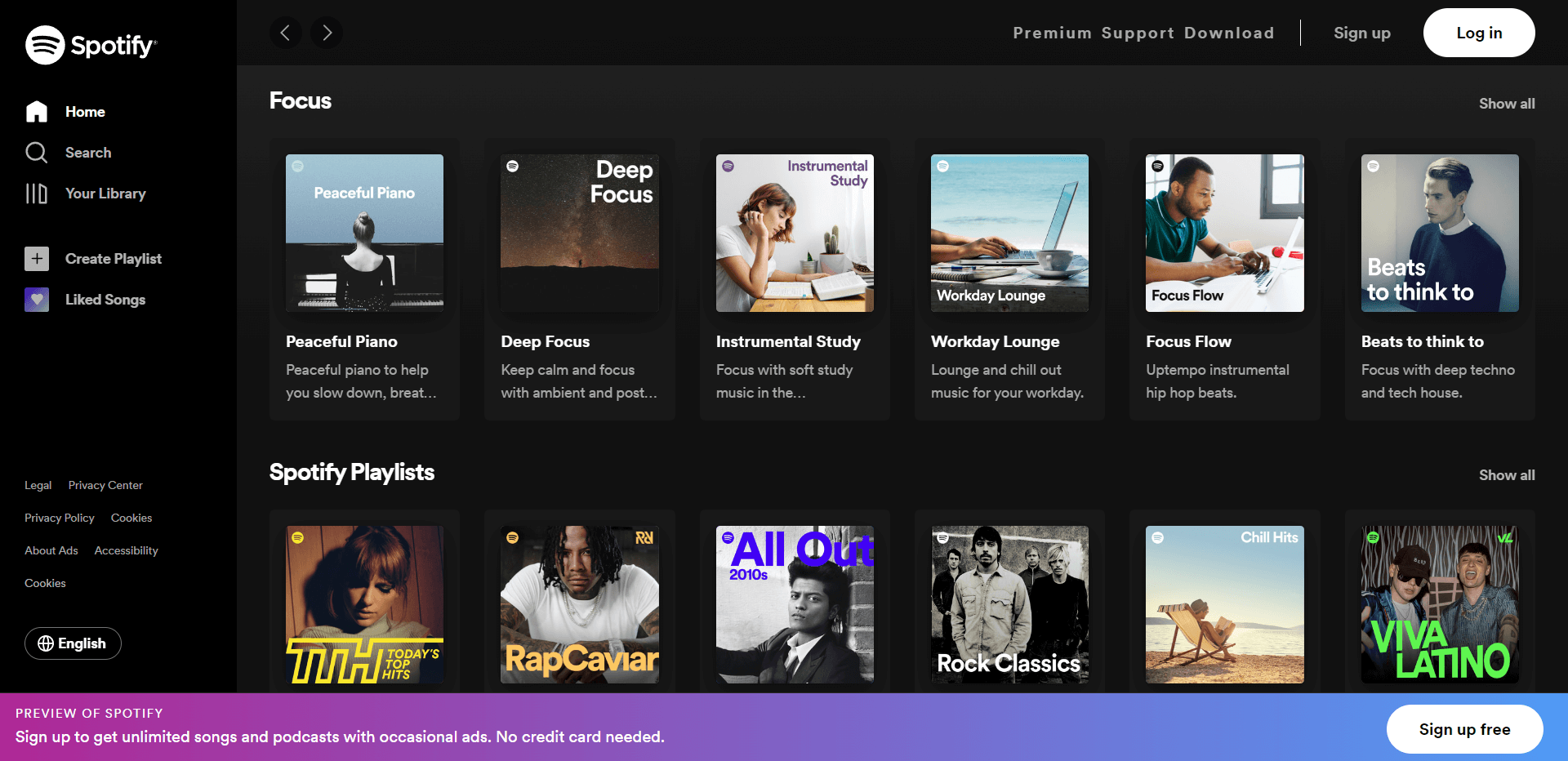Open the RapCaviar playlist cover
1568x761 pixels.
point(580,604)
